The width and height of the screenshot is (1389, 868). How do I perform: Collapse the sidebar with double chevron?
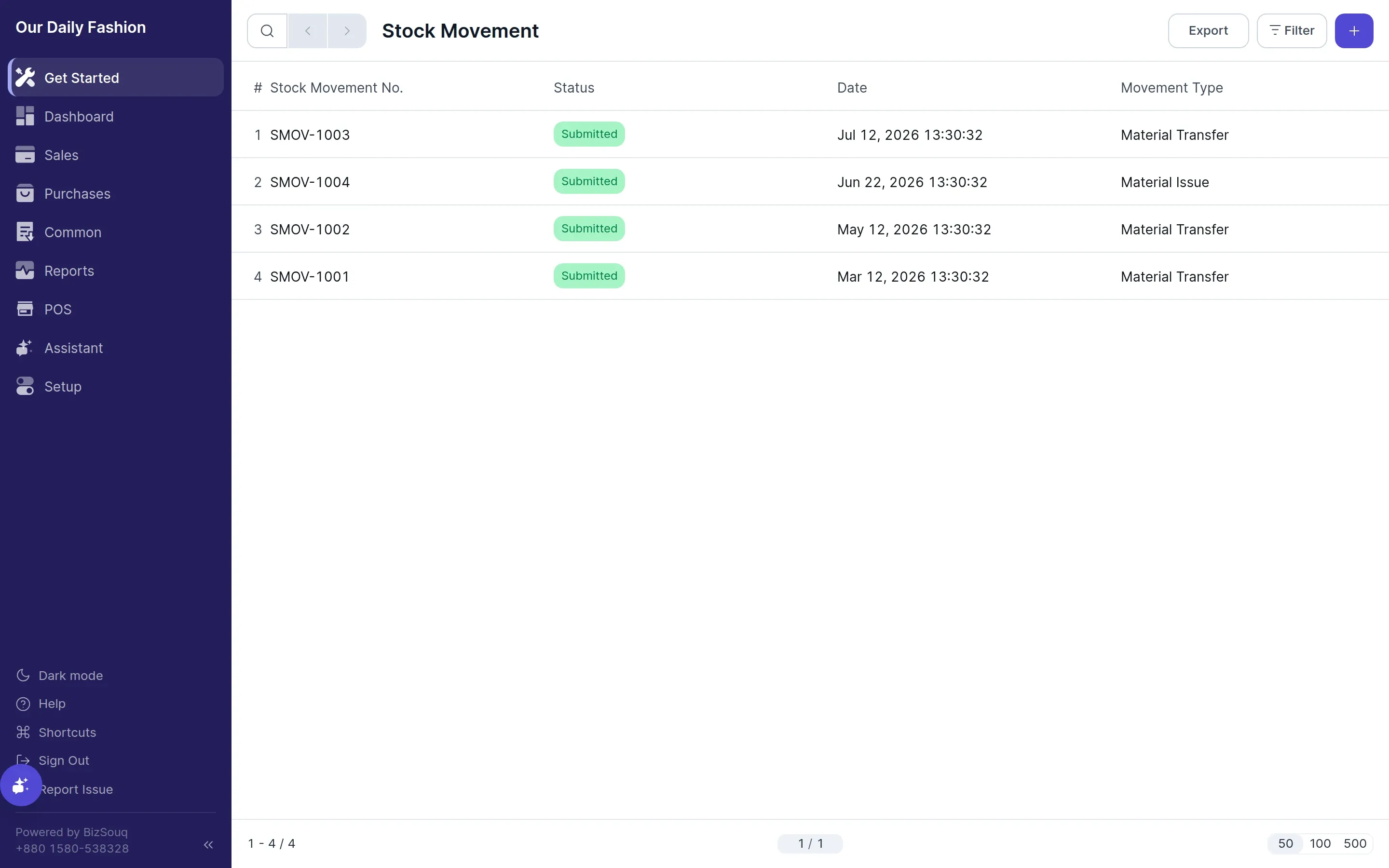point(208,844)
